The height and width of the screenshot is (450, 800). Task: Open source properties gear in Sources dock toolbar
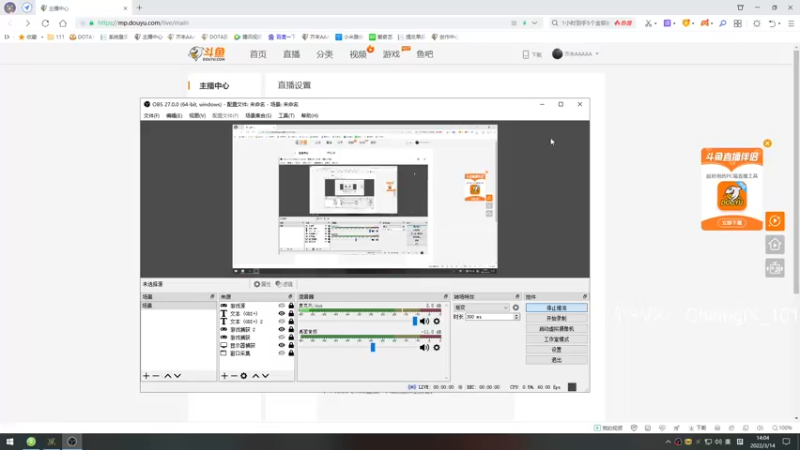click(244, 376)
